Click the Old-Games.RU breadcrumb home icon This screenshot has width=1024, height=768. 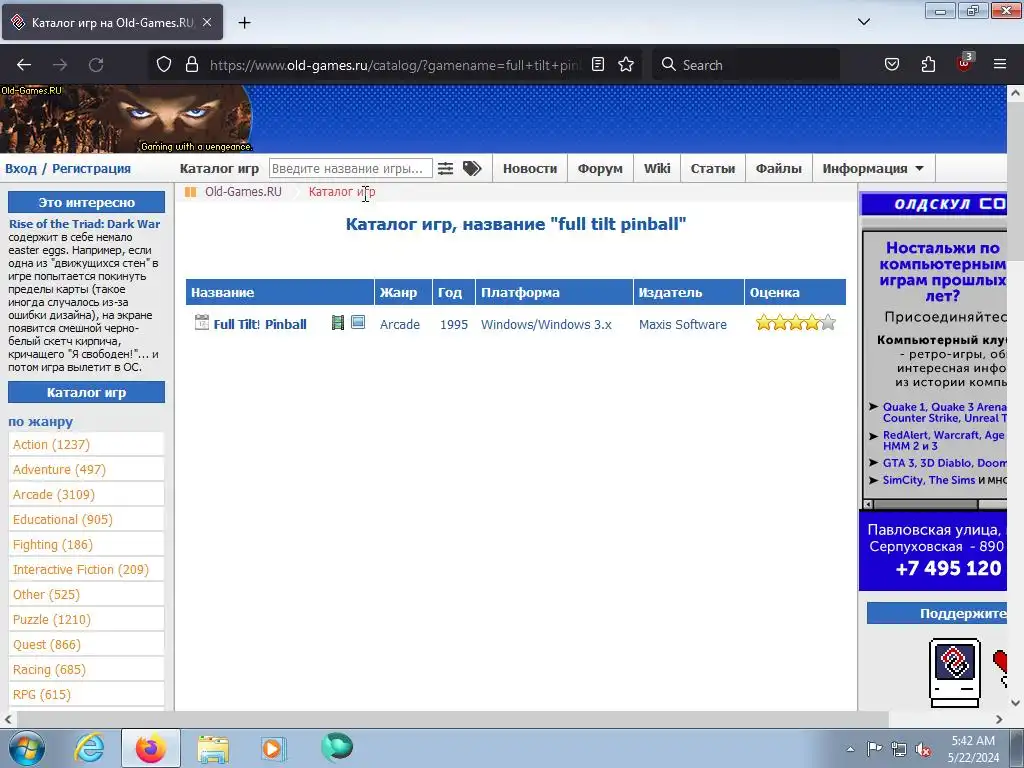[x=191, y=192]
